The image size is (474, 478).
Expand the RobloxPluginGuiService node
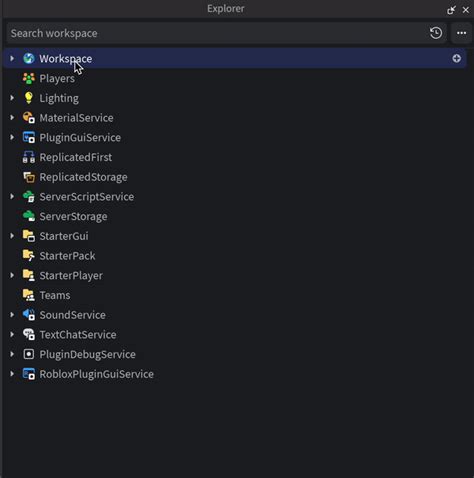(12, 374)
